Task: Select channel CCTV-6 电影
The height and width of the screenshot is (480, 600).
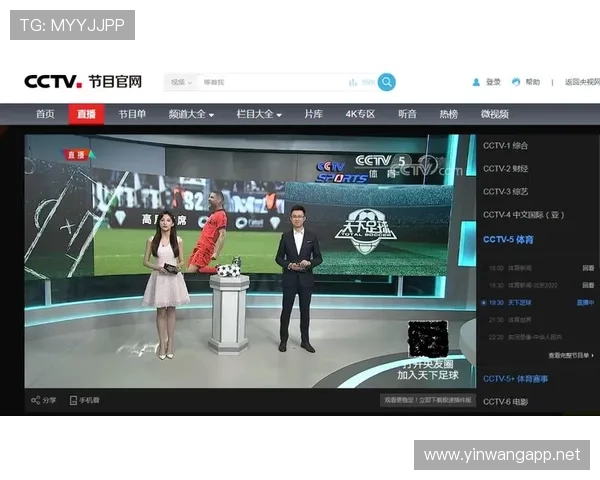Action: click(505, 402)
